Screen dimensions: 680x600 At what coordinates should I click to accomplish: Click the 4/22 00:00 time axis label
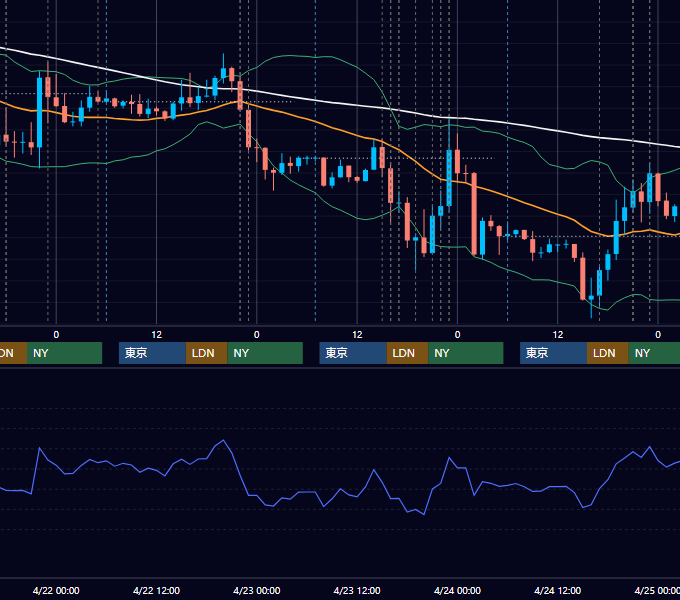[56, 590]
